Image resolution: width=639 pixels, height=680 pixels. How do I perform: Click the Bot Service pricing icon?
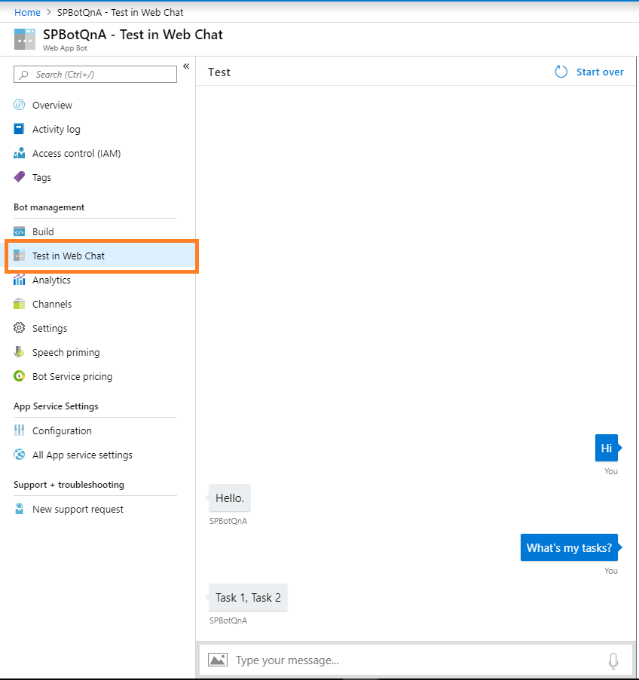pyautogui.click(x=19, y=376)
